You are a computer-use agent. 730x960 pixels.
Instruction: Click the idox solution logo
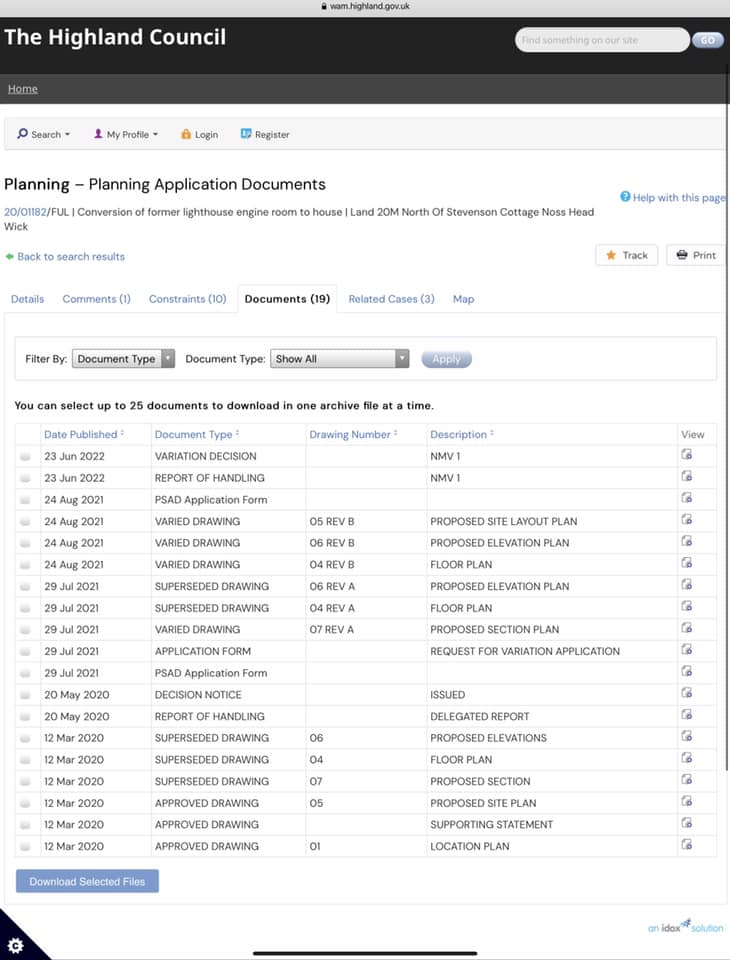tap(685, 926)
